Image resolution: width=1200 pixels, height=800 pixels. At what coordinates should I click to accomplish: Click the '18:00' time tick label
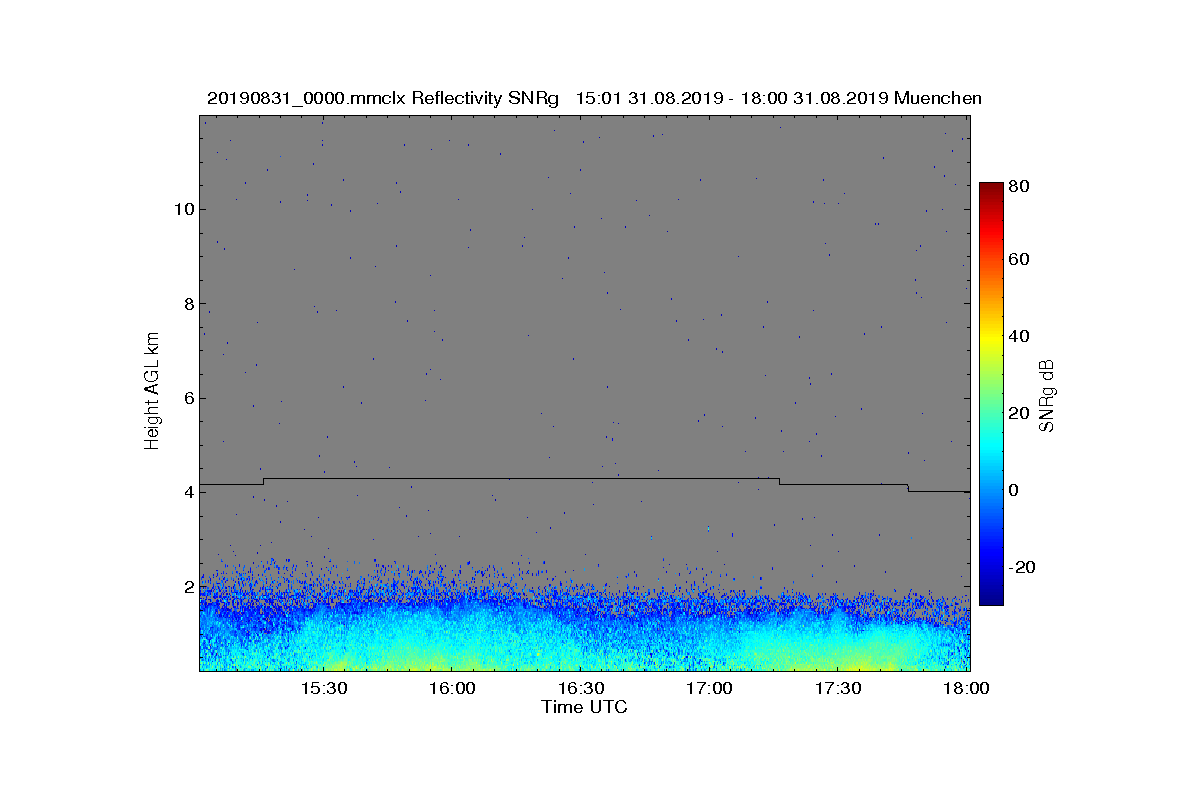pyautogui.click(x=967, y=688)
